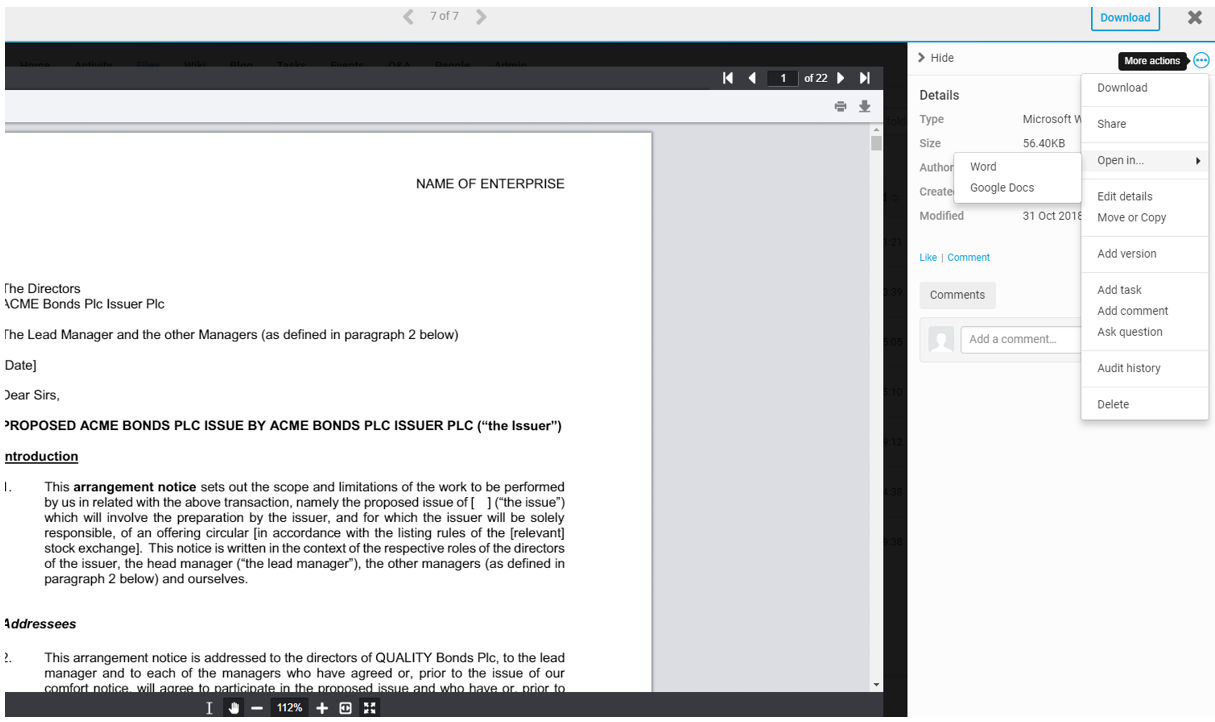The image size is (1215, 722).
Task: Choose Google Docs in the submenu
Action: (x=1002, y=188)
